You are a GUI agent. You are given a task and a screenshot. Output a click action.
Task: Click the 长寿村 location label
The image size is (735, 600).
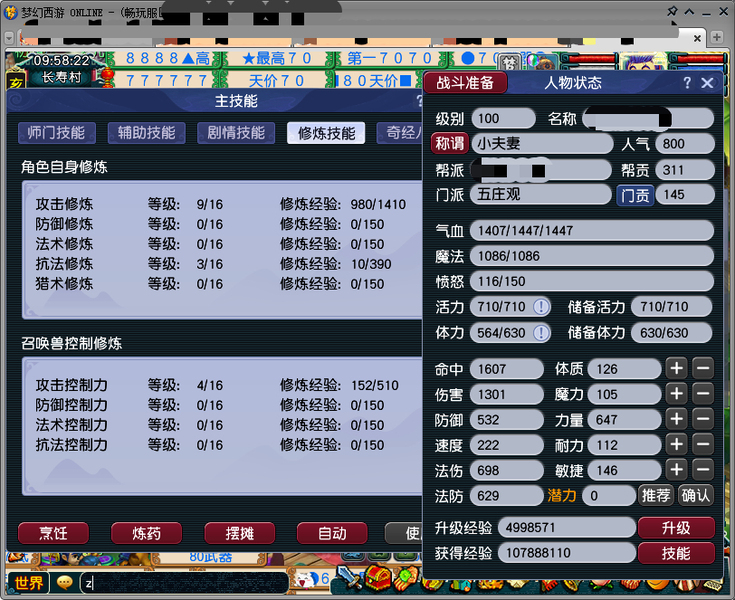[x=61, y=77]
